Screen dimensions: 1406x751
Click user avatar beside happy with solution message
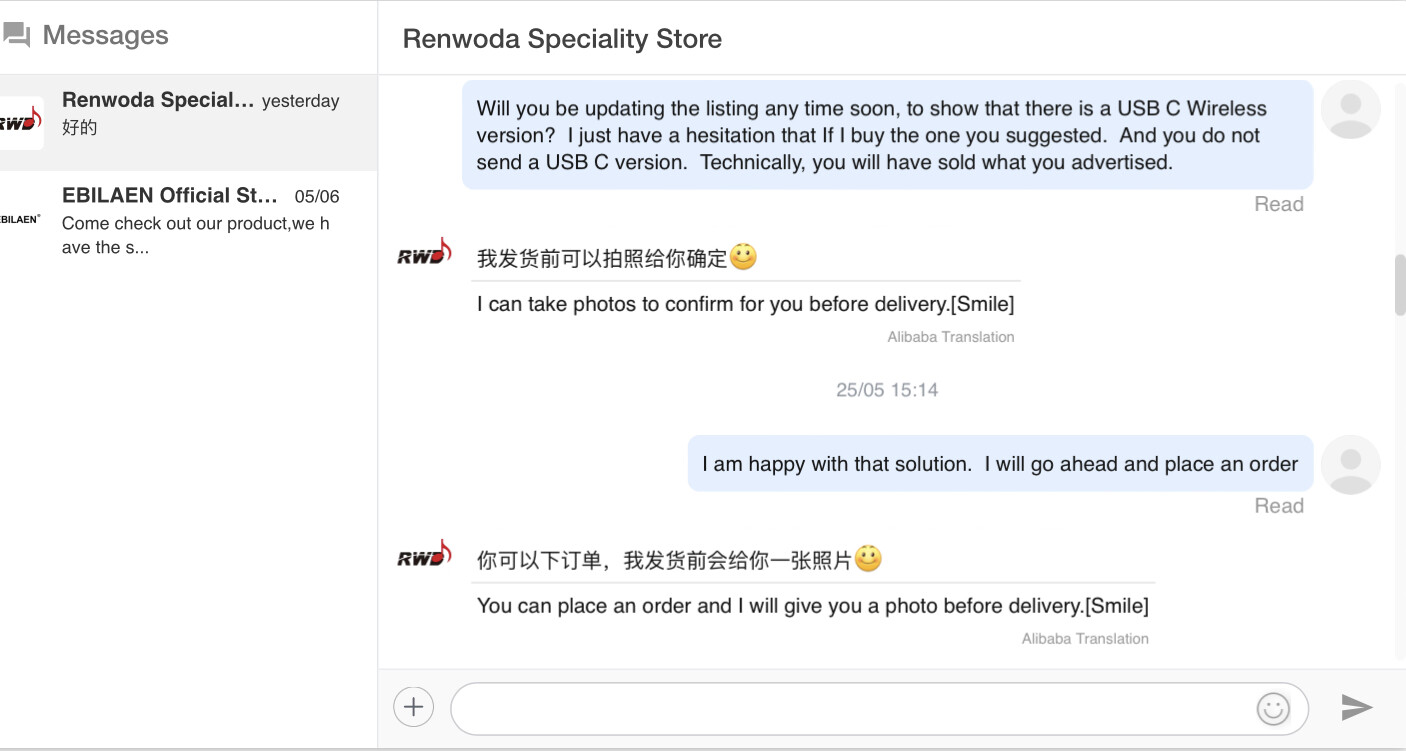[1350, 464]
